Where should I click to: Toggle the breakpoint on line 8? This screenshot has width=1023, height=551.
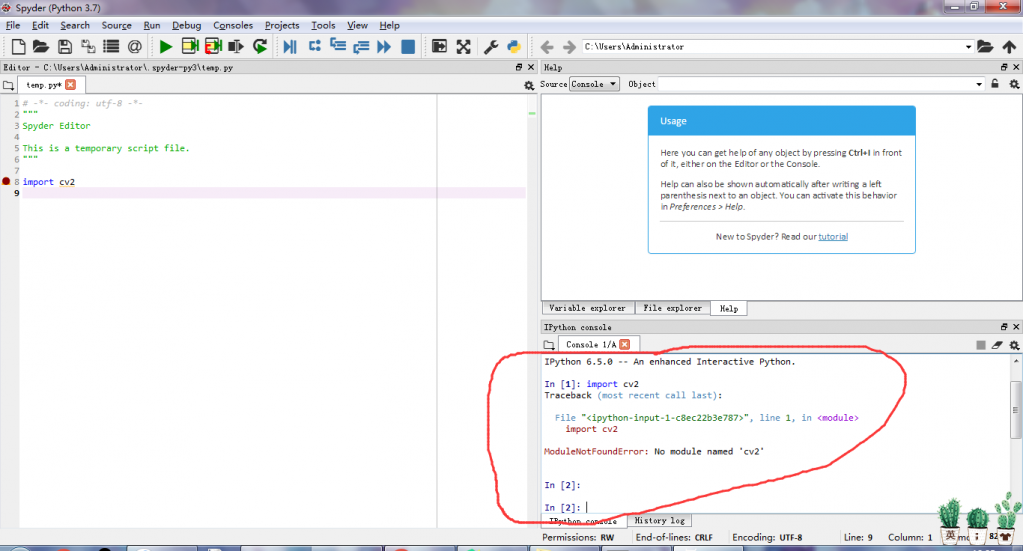point(6,182)
